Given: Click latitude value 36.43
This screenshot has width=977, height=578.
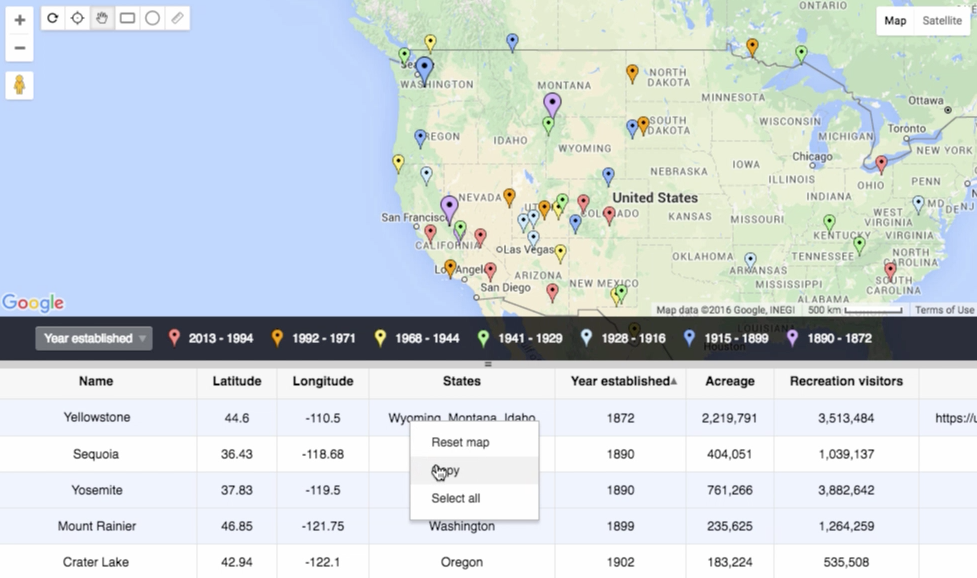Looking at the screenshot, I should tap(237, 454).
